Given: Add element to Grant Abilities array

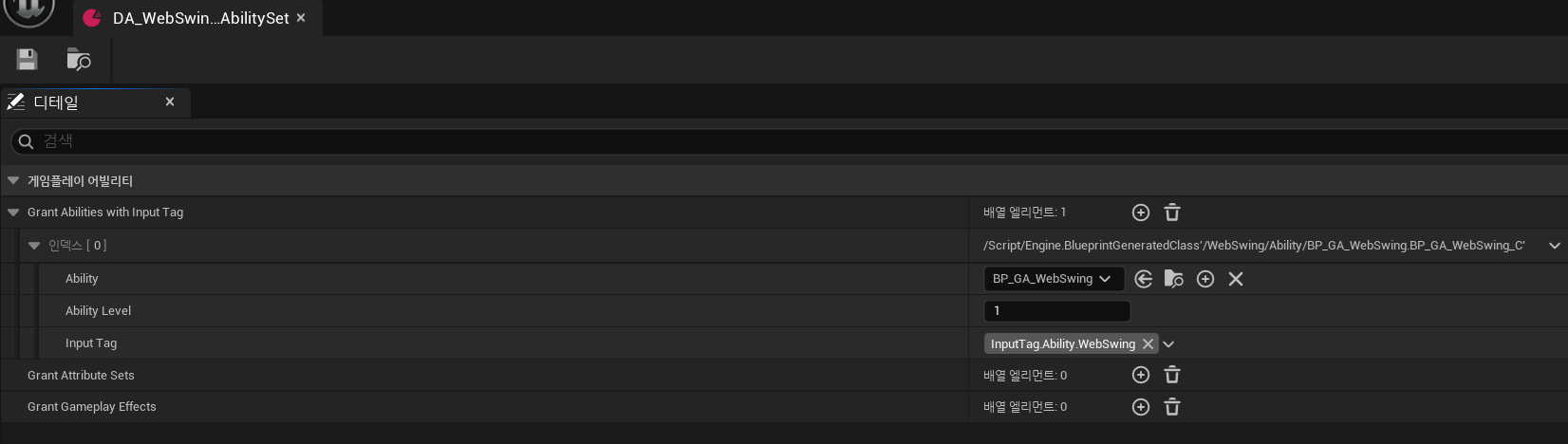Looking at the screenshot, I should point(1141,213).
